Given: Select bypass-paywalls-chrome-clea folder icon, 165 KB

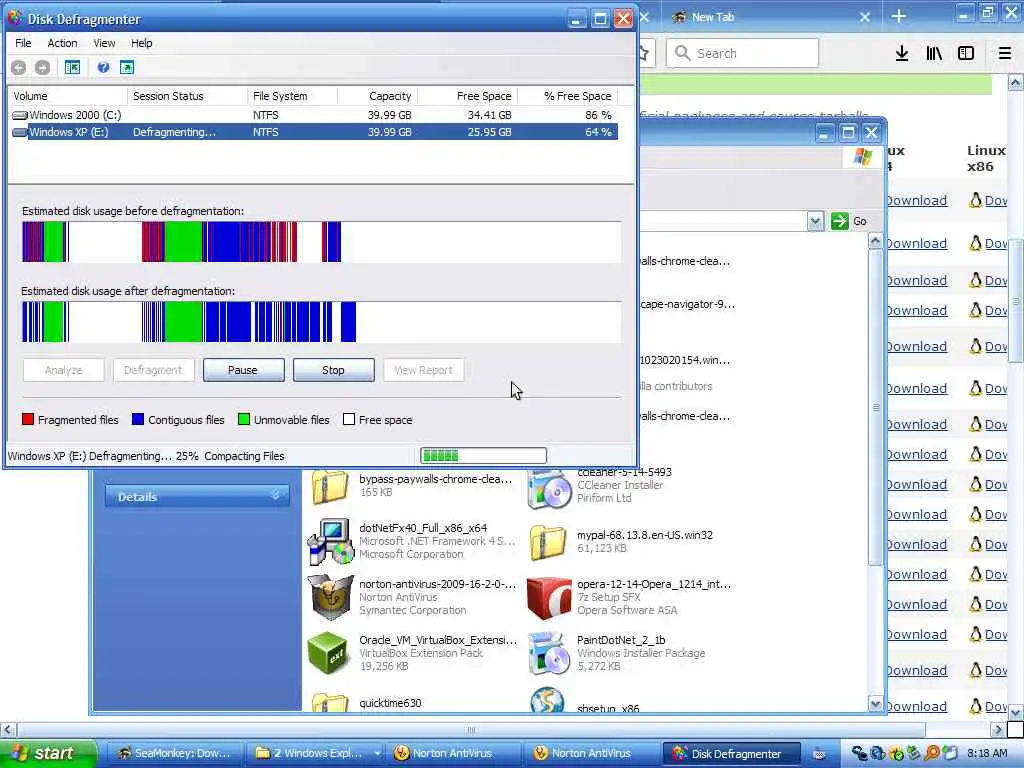Looking at the screenshot, I should [x=330, y=487].
